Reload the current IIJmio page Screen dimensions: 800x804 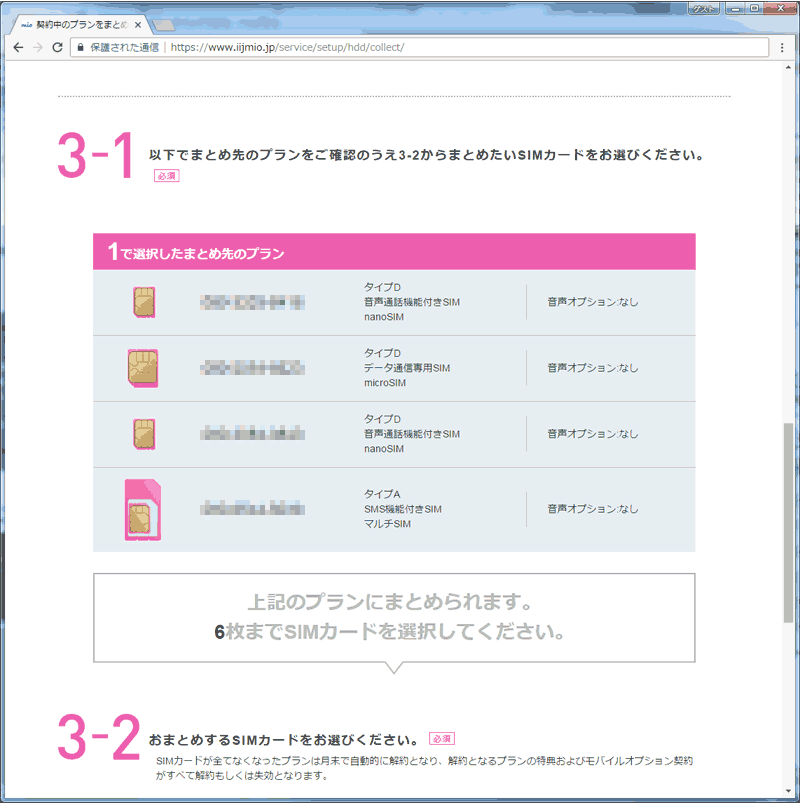point(58,47)
